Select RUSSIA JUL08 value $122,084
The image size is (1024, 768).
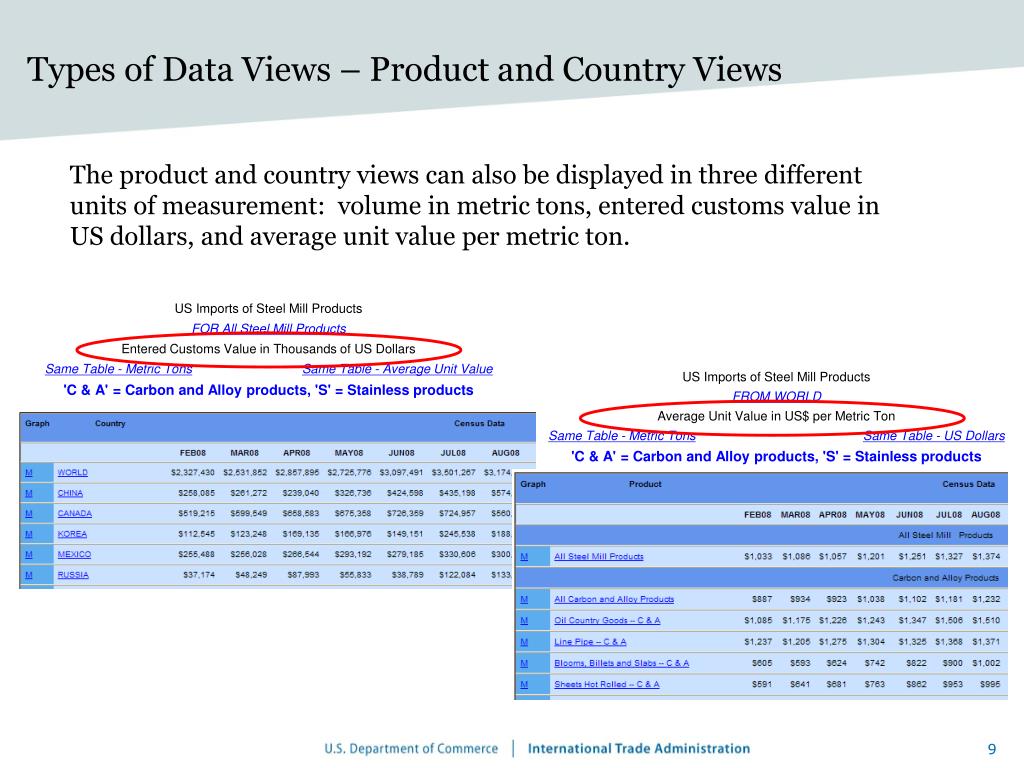click(x=457, y=575)
